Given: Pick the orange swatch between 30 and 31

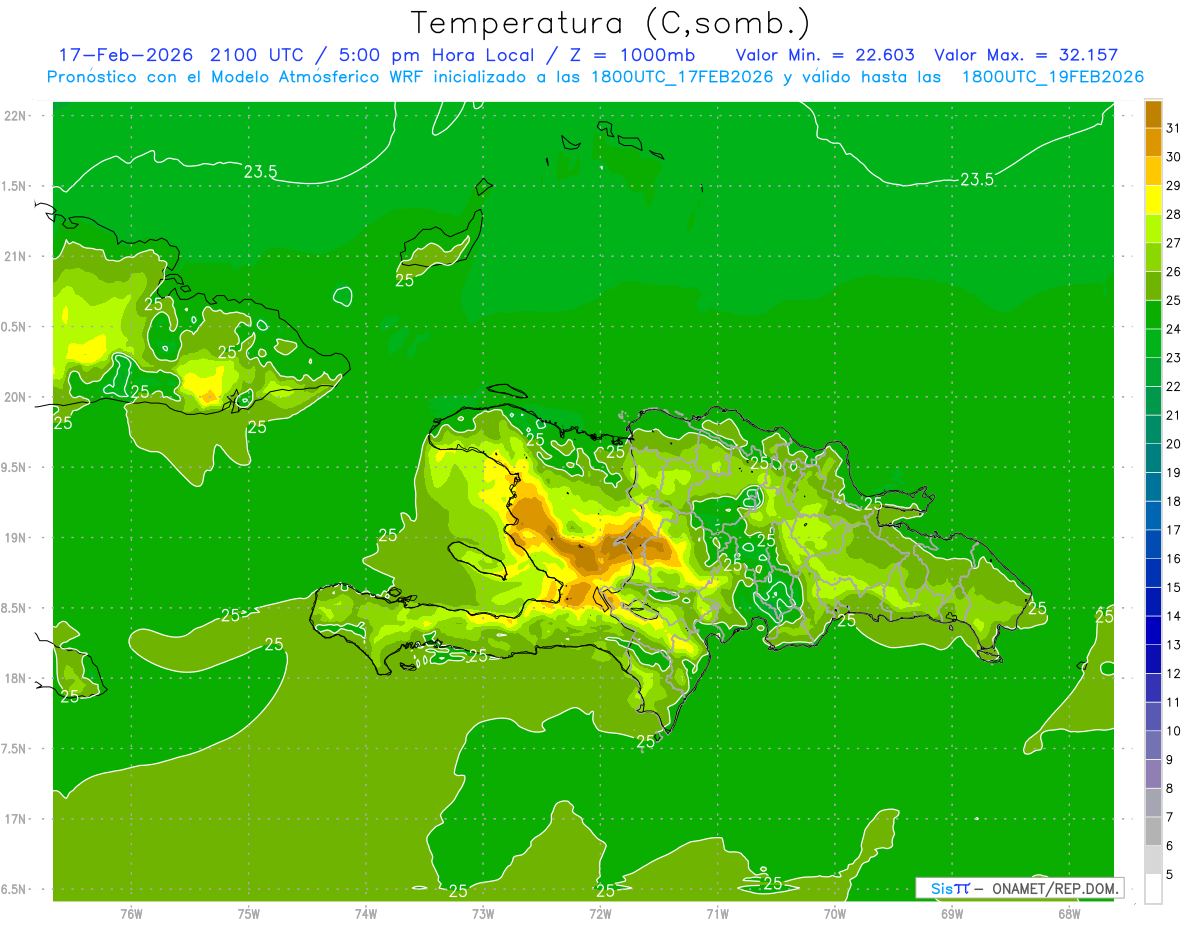Looking at the screenshot, I should [1153, 141].
